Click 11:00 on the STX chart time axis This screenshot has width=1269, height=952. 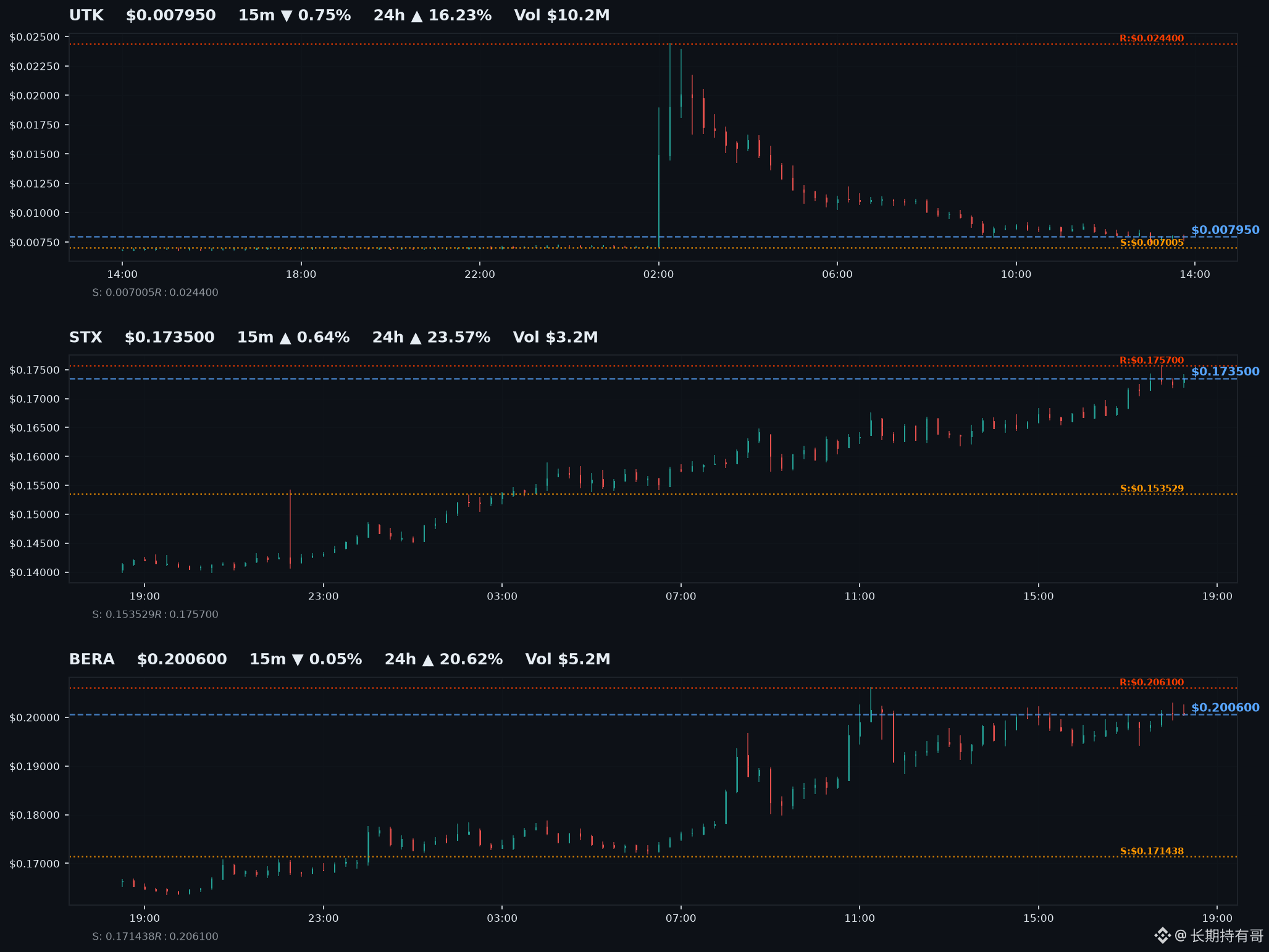pyautogui.click(x=860, y=596)
